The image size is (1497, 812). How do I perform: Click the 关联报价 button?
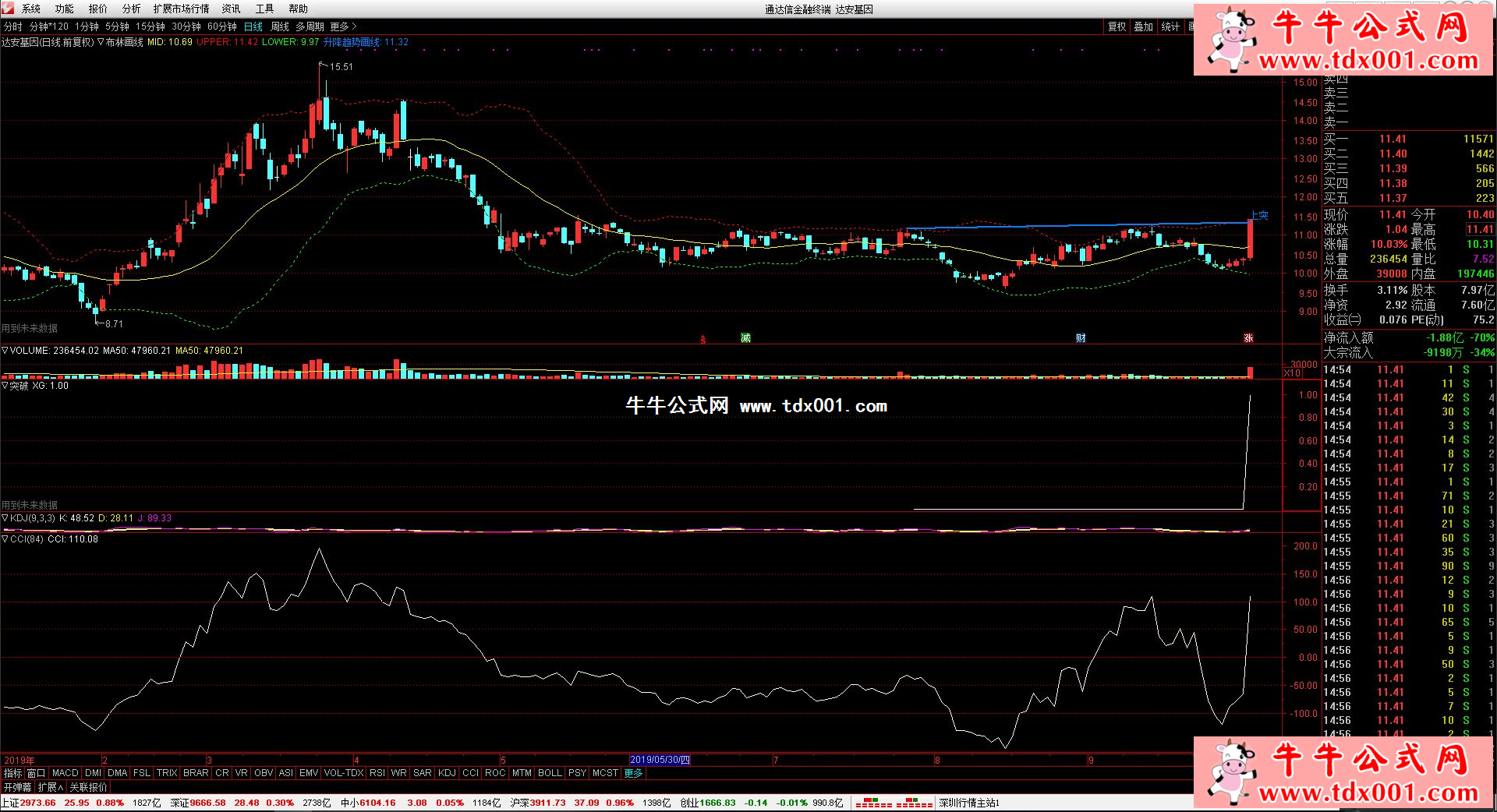tap(88, 787)
